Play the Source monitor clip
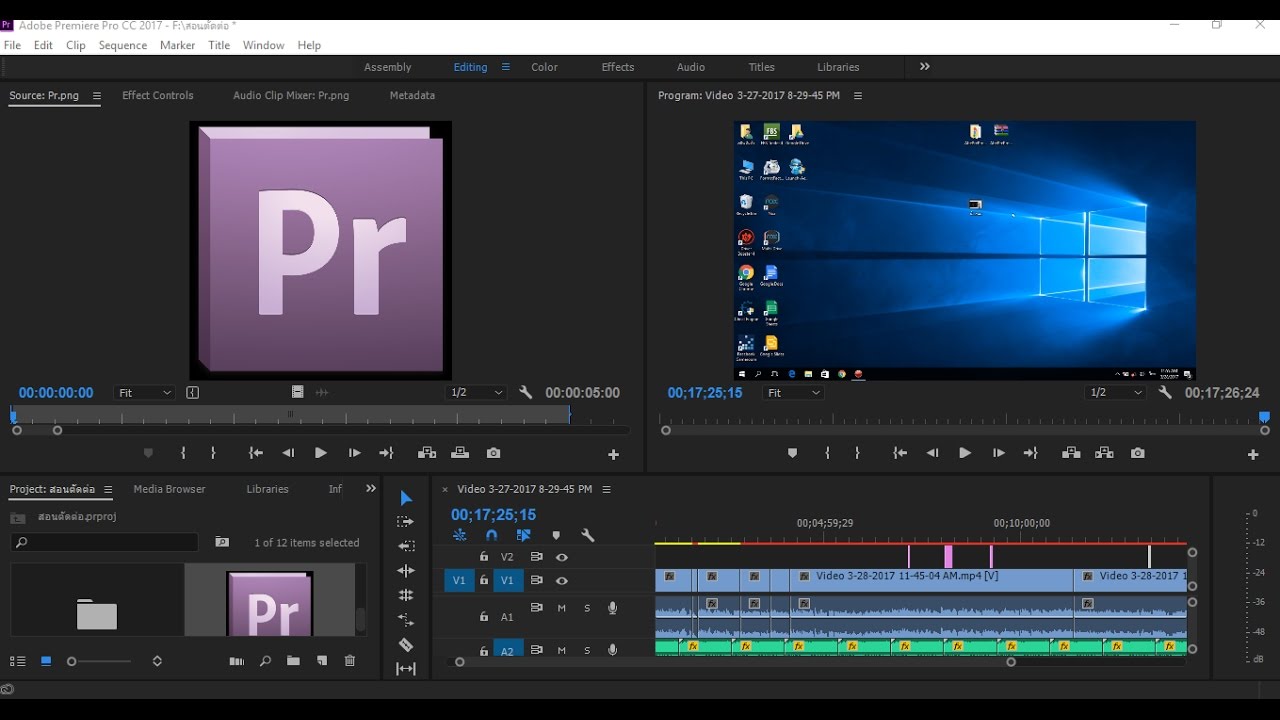 point(321,453)
